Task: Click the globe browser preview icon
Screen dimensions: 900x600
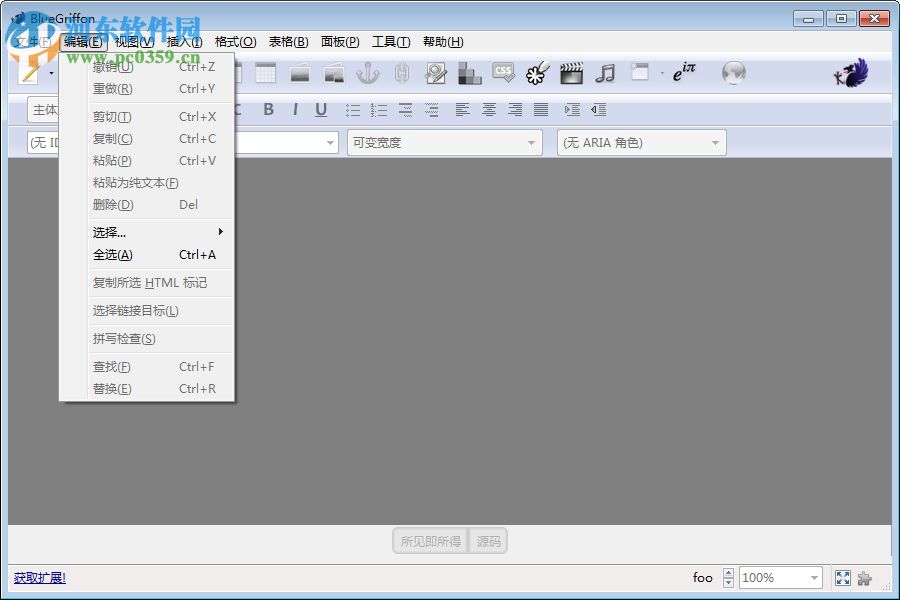Action: pyautogui.click(x=734, y=73)
